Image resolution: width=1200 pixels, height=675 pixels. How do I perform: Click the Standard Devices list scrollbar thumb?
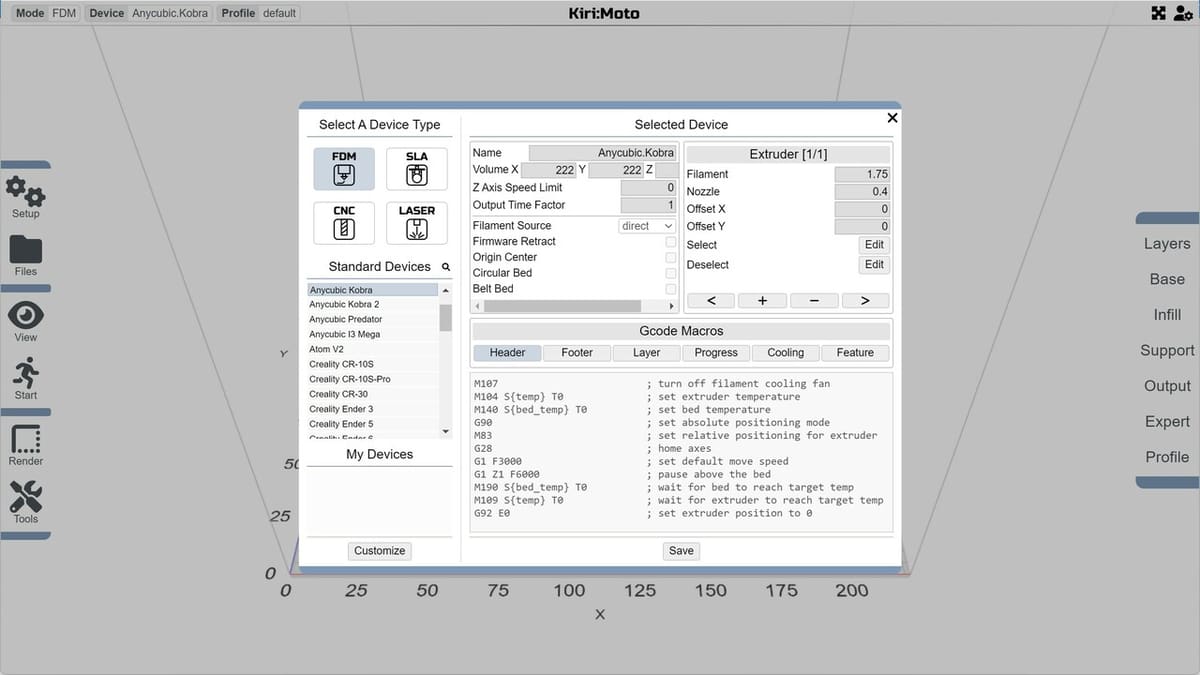tap(446, 317)
